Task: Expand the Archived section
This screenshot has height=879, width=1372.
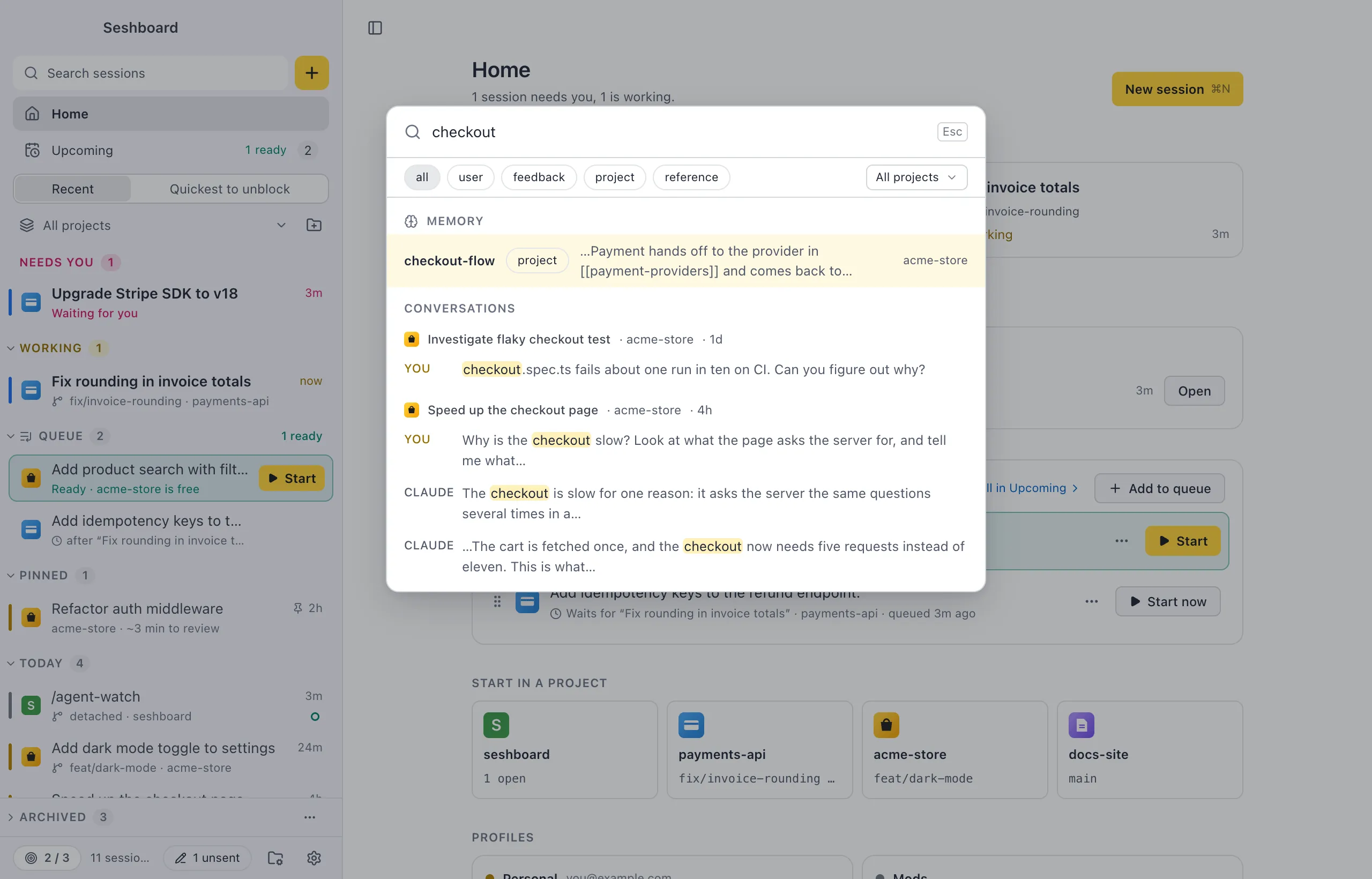Action: click(10, 817)
